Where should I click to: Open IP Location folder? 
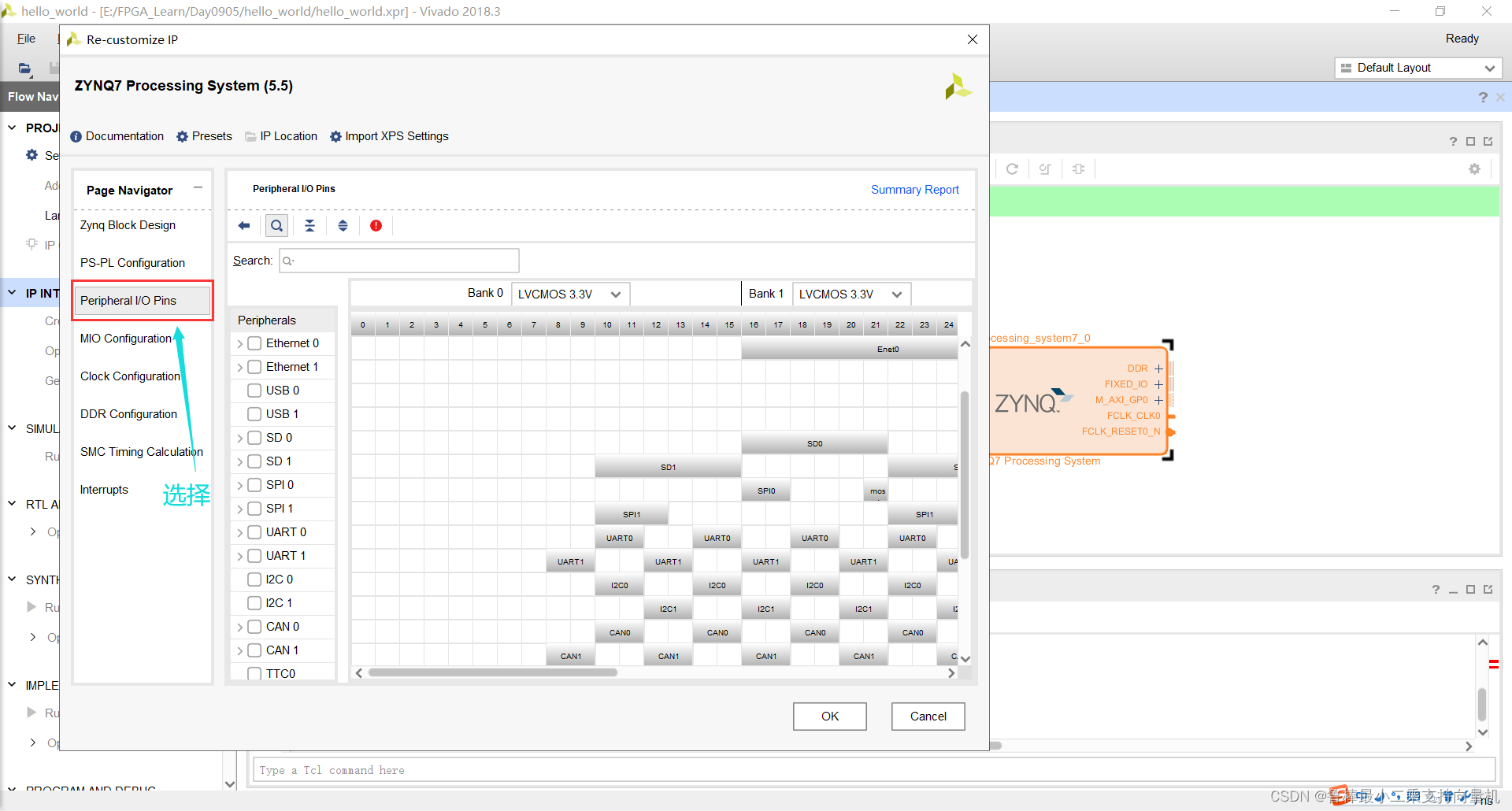point(250,136)
